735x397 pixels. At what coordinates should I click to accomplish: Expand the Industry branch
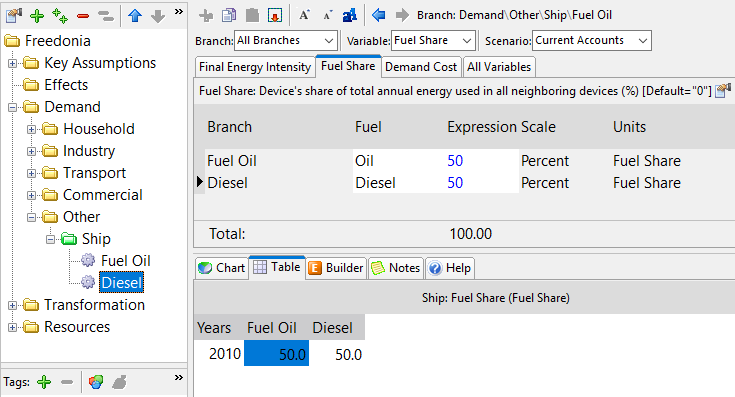click(x=31, y=151)
